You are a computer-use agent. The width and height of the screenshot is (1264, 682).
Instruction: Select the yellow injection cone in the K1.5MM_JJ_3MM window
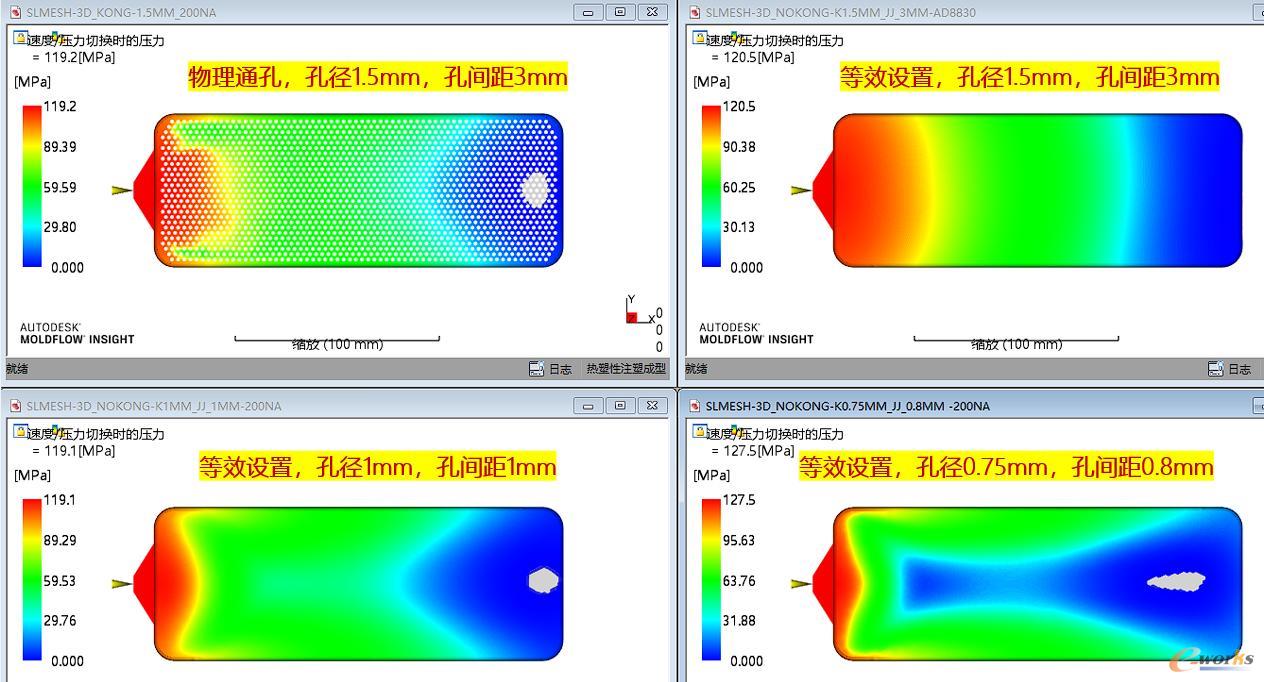(x=801, y=190)
